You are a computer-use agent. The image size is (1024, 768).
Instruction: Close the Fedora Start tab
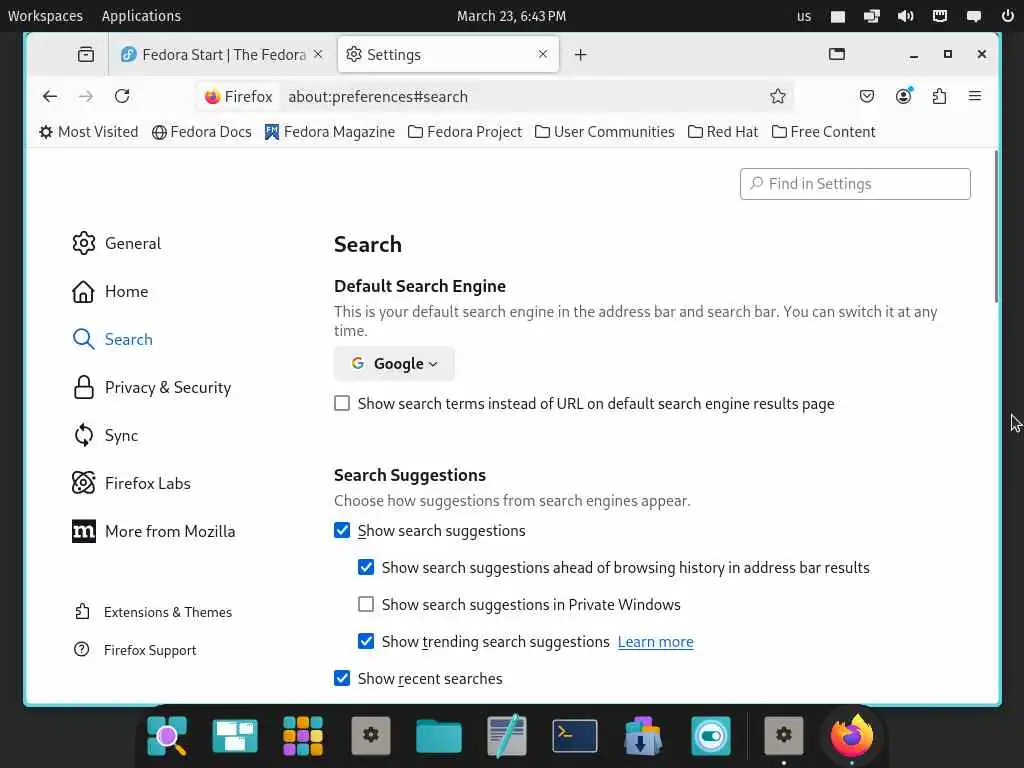click(x=318, y=54)
